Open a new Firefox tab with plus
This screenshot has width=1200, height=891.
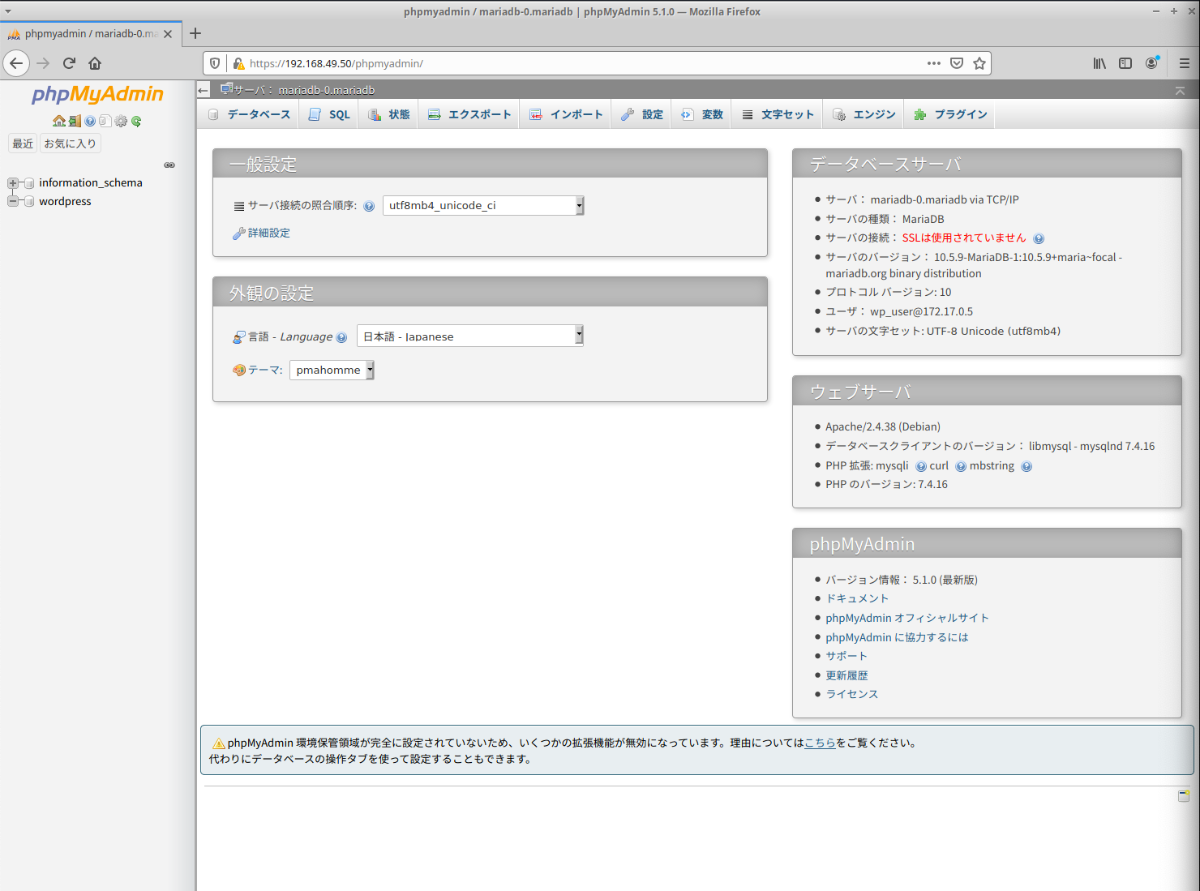click(x=195, y=33)
